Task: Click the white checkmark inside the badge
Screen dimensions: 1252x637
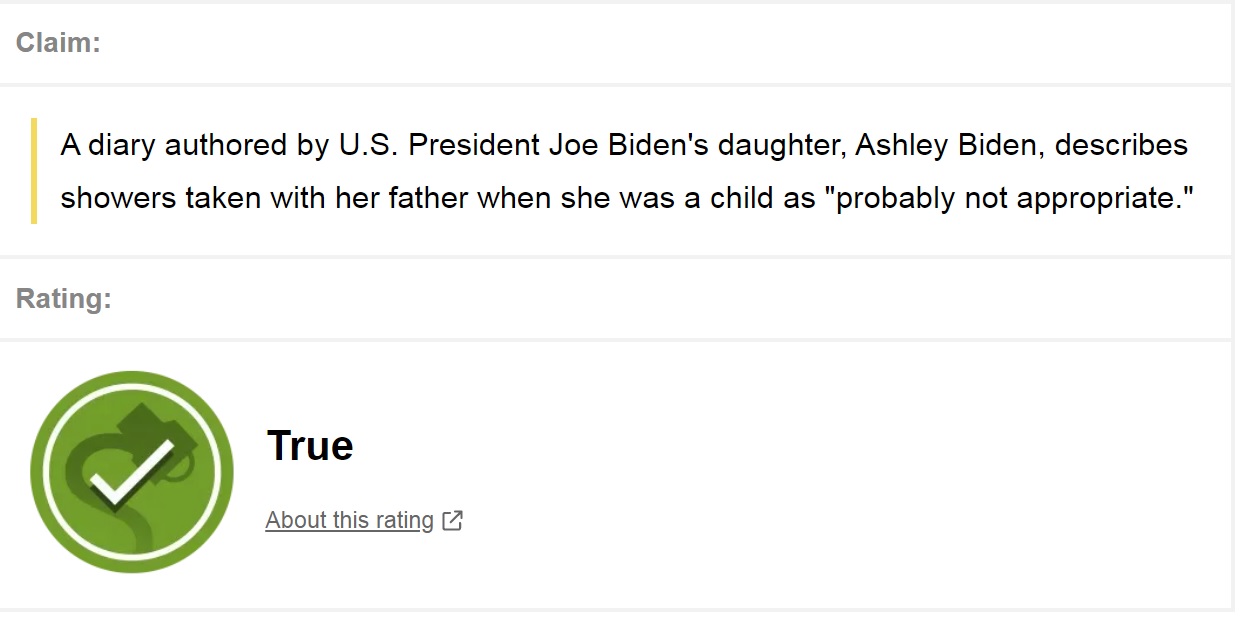Action: (x=131, y=473)
